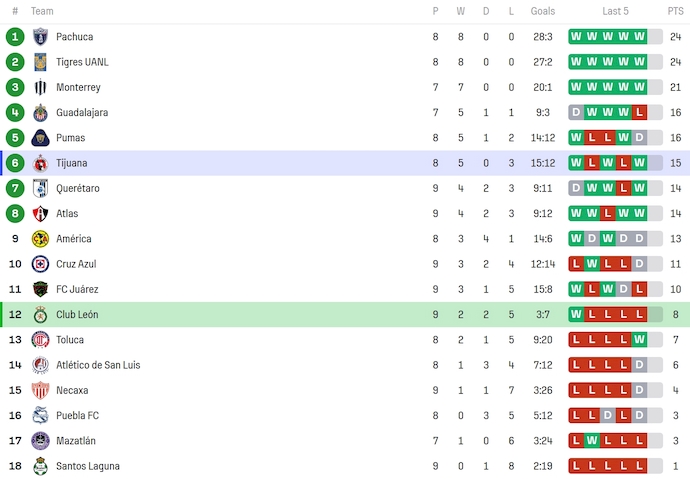The width and height of the screenshot is (690, 479).
Task: Click Mazatlán's green W form badge
Action: pyautogui.click(x=592, y=441)
